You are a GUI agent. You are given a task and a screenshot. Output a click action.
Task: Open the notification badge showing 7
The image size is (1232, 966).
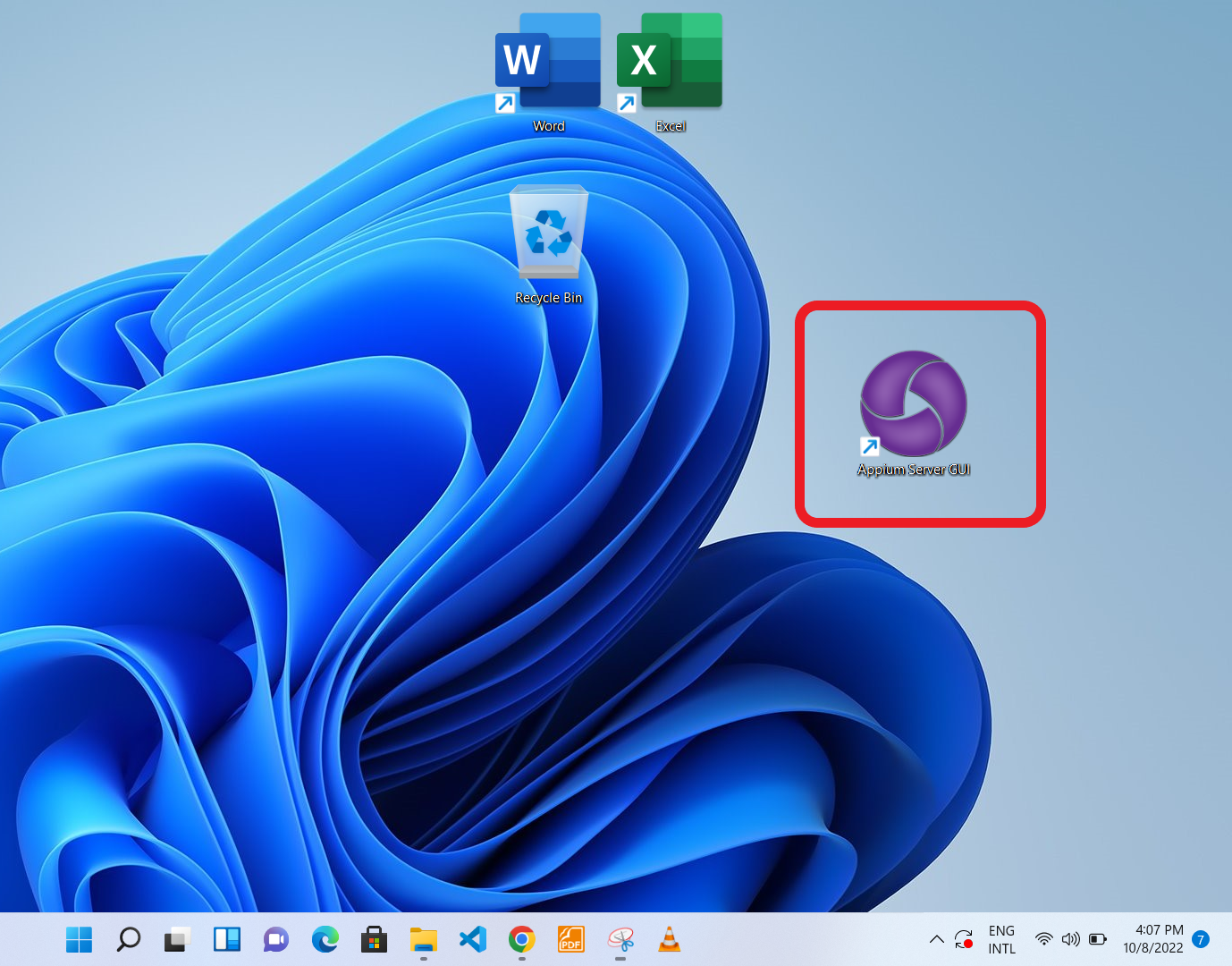[1201, 939]
